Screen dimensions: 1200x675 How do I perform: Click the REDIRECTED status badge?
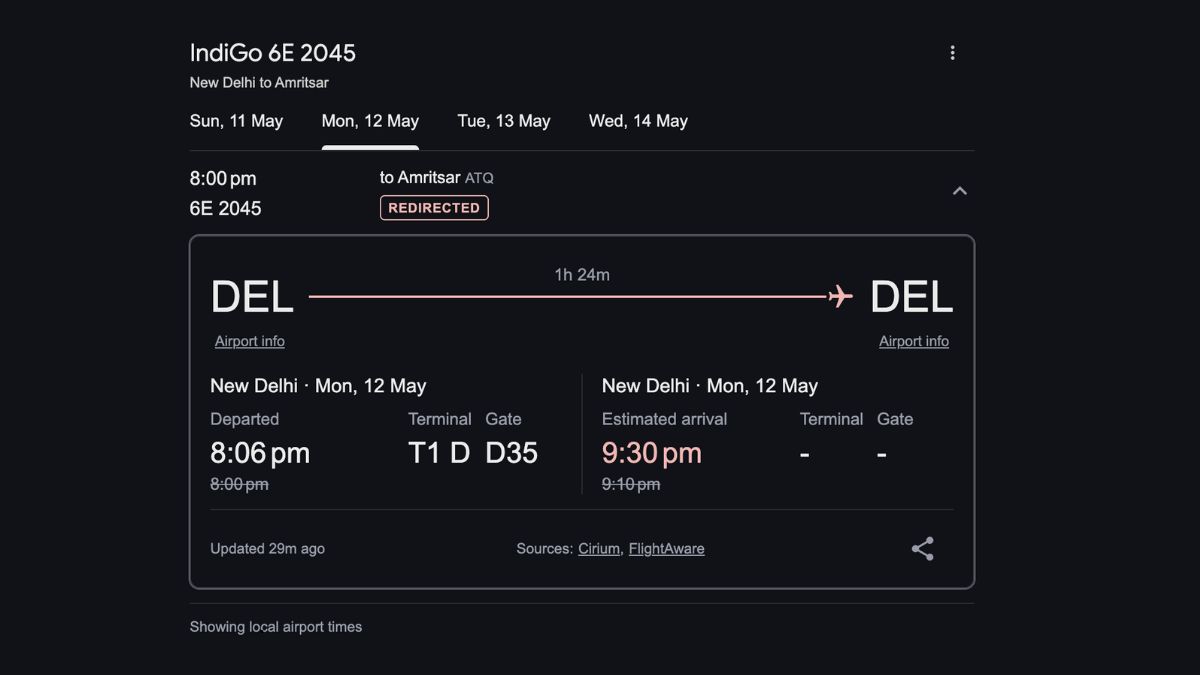(x=434, y=208)
